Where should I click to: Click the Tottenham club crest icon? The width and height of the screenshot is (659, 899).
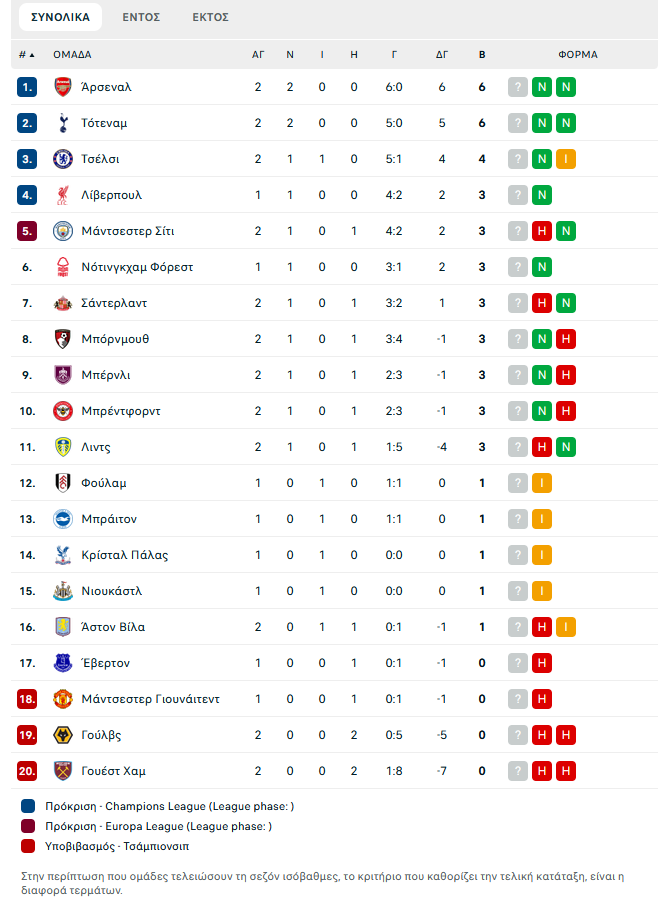click(x=63, y=123)
